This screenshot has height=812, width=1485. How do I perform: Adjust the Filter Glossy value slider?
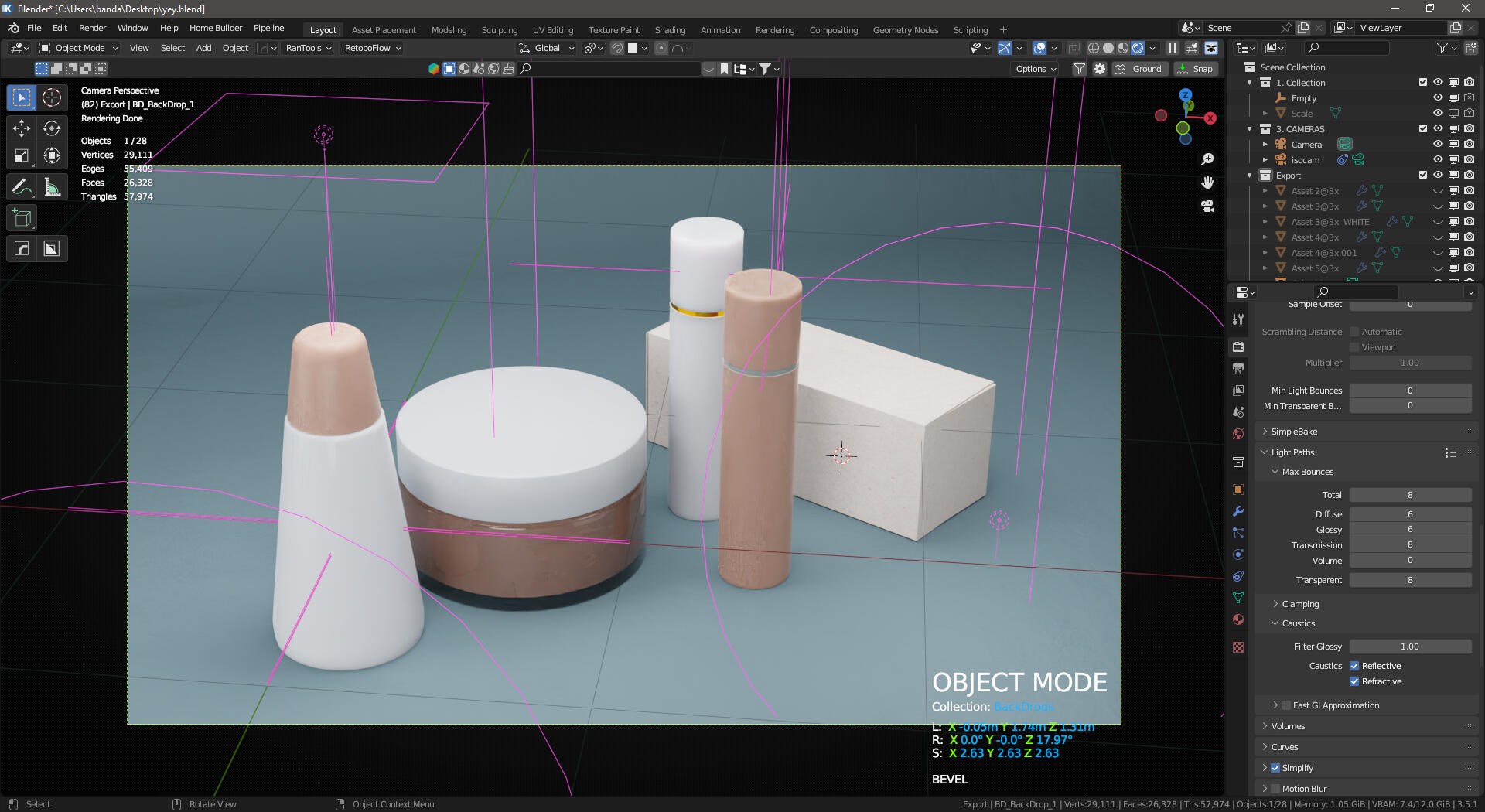[x=1411, y=646]
